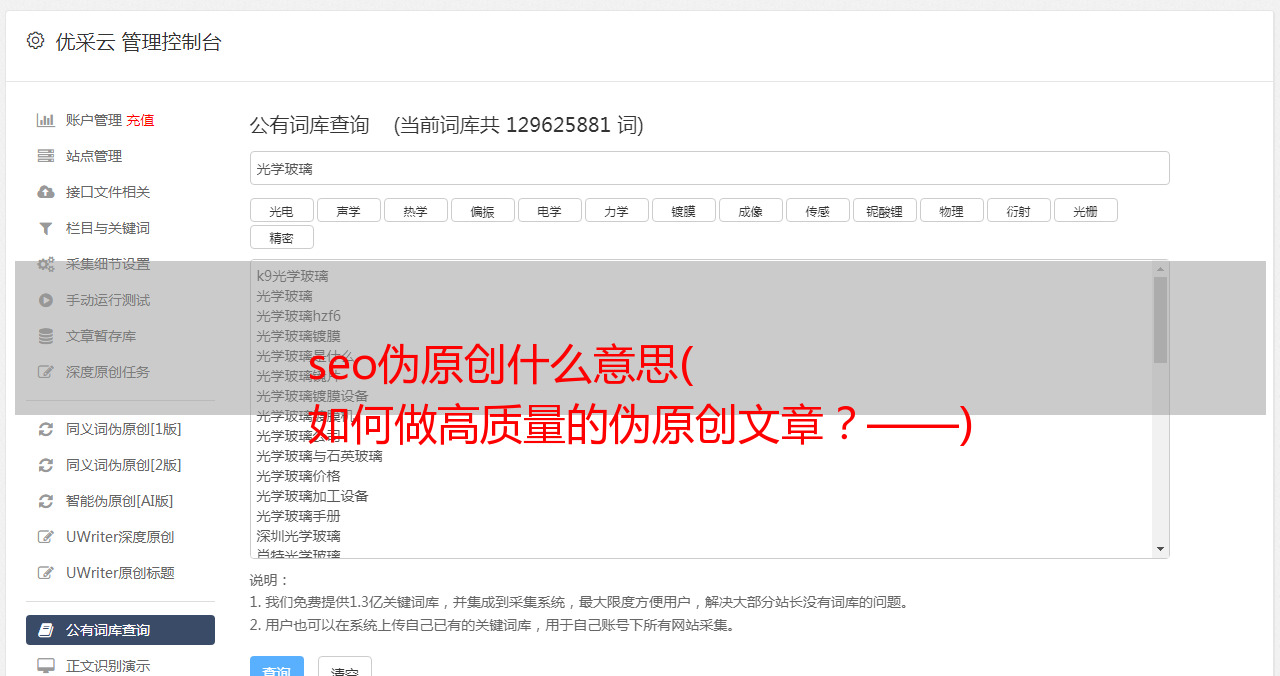Viewport: 1280px width, 676px height.
Task: Click the 栏目与关键词 filter icon
Action: click(x=46, y=228)
